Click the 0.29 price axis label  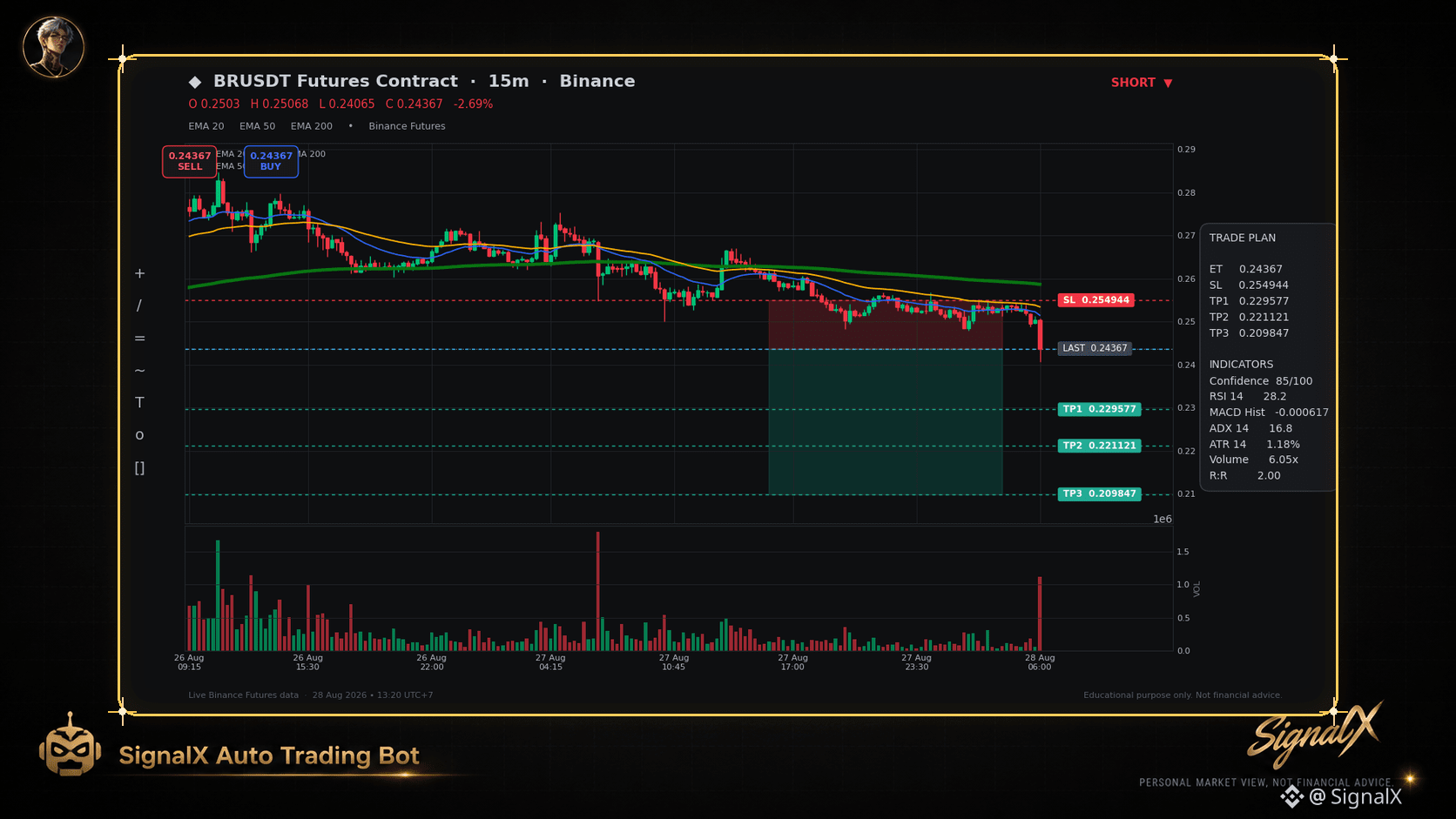coord(1186,150)
